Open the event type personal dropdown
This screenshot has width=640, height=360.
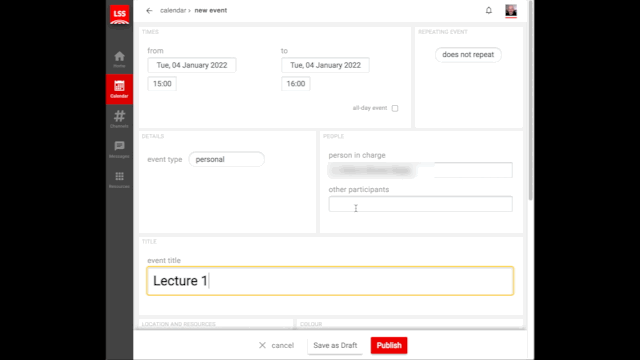(227, 159)
